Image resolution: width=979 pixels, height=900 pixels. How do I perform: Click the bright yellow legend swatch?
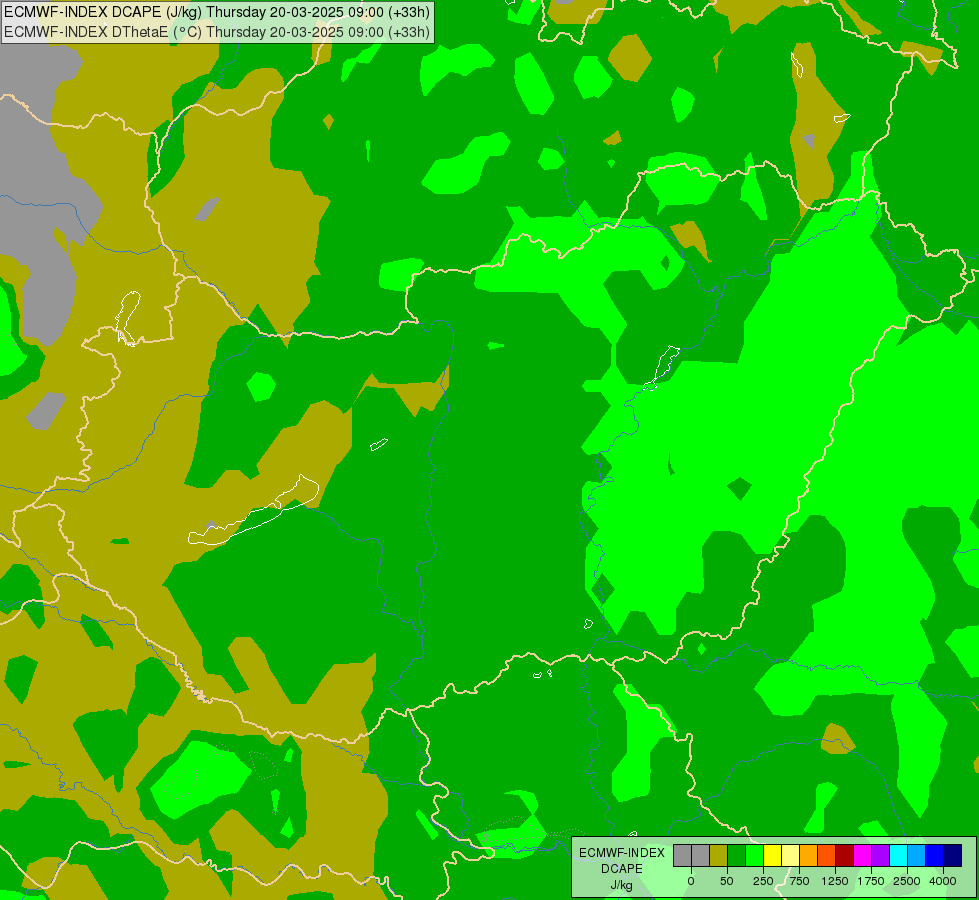(x=772, y=856)
